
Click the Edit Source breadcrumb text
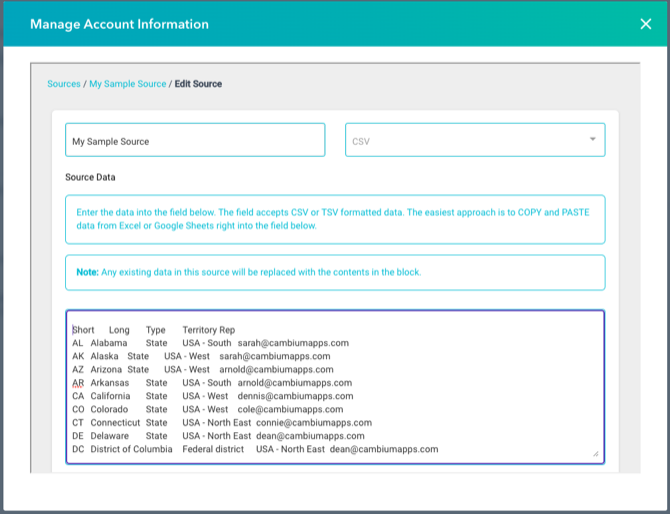pos(198,84)
